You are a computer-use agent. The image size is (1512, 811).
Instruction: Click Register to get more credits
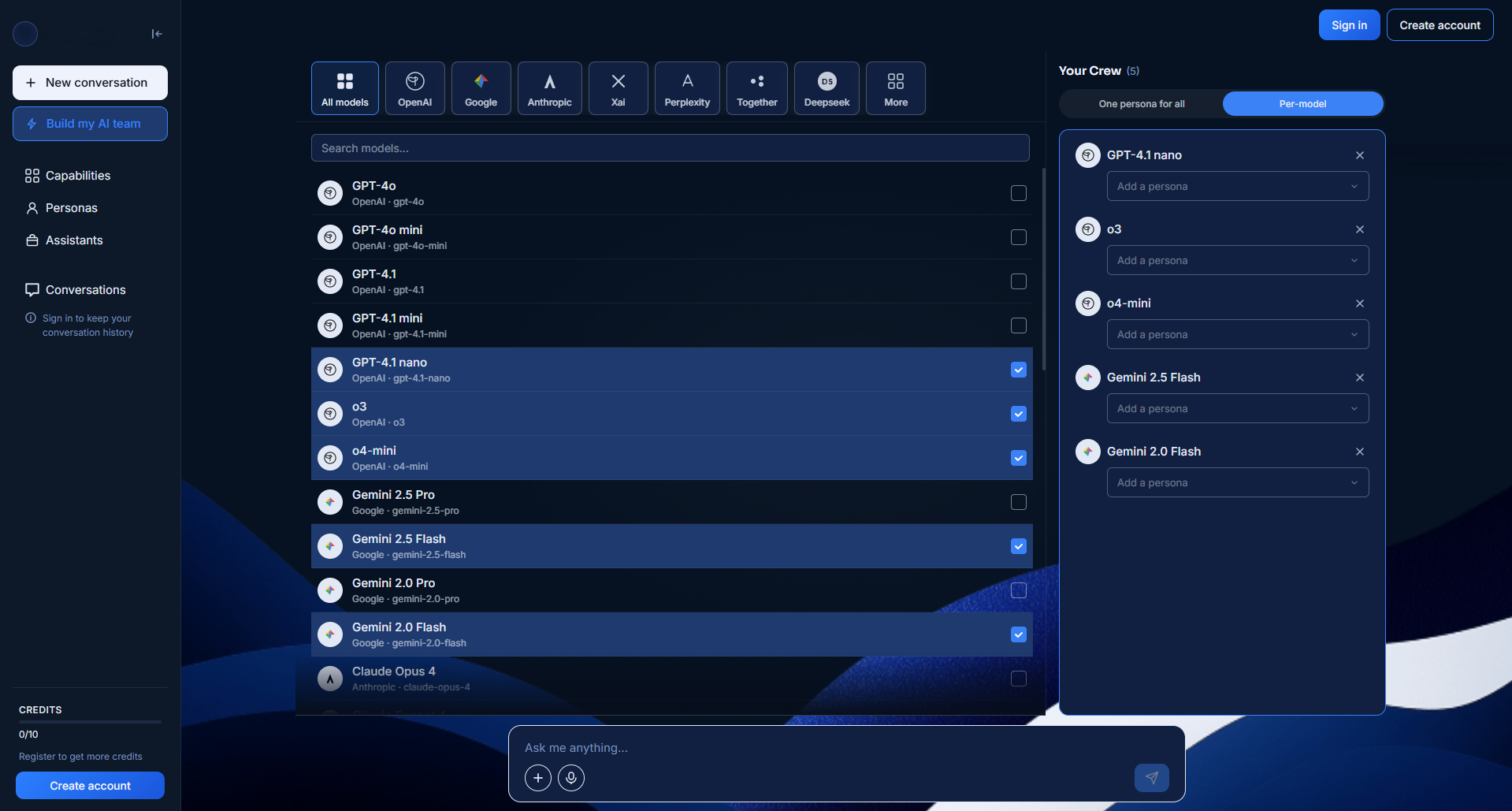pyautogui.click(x=80, y=757)
